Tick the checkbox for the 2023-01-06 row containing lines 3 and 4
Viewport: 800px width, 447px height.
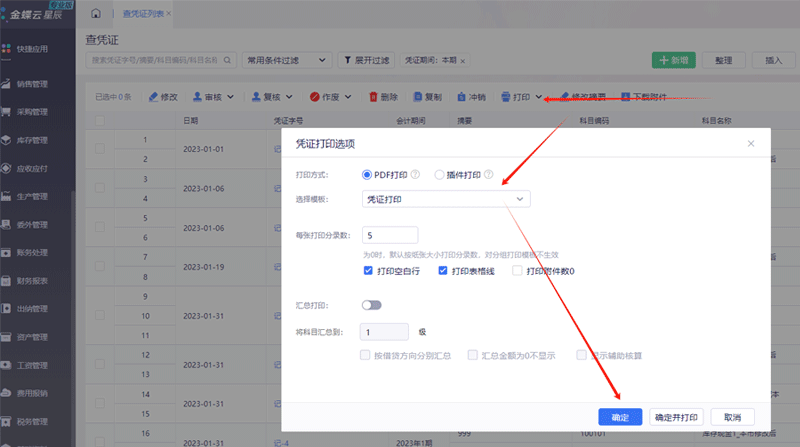pyautogui.click(x=100, y=188)
